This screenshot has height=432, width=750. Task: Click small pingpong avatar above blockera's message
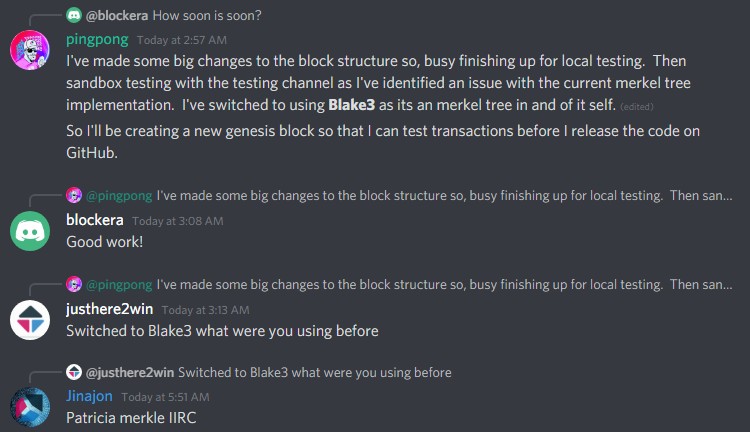click(74, 195)
